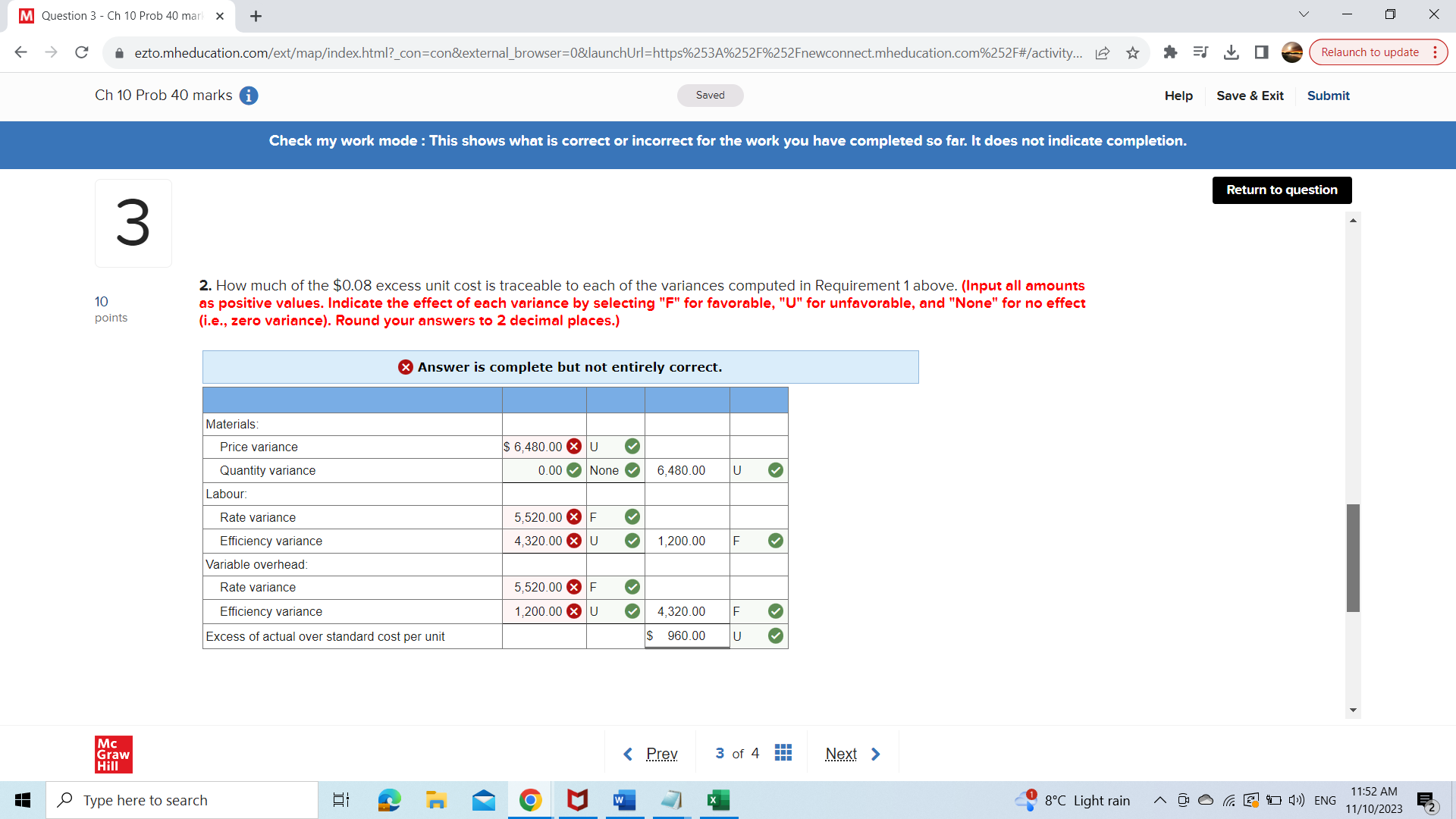Click the Return to question button
The height and width of the screenshot is (819, 1456).
tap(1282, 190)
